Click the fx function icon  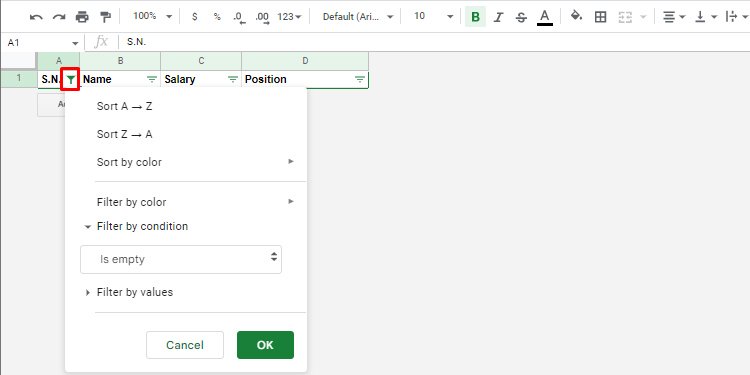click(x=101, y=42)
